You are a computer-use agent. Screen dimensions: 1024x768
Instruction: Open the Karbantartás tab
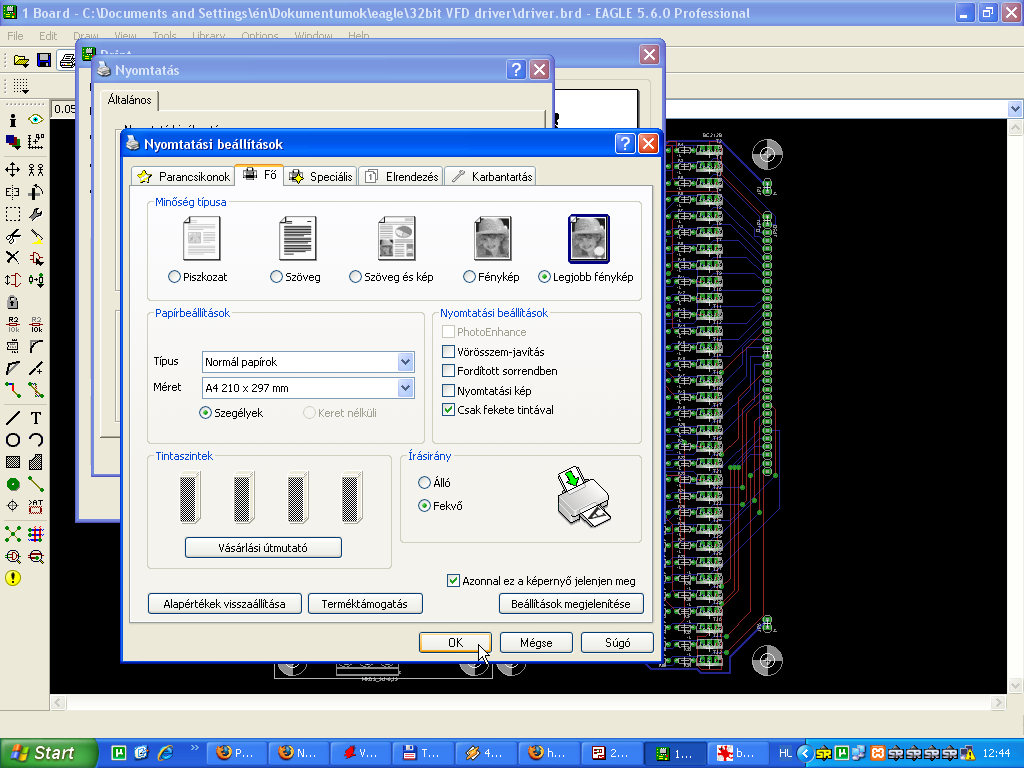click(491, 176)
